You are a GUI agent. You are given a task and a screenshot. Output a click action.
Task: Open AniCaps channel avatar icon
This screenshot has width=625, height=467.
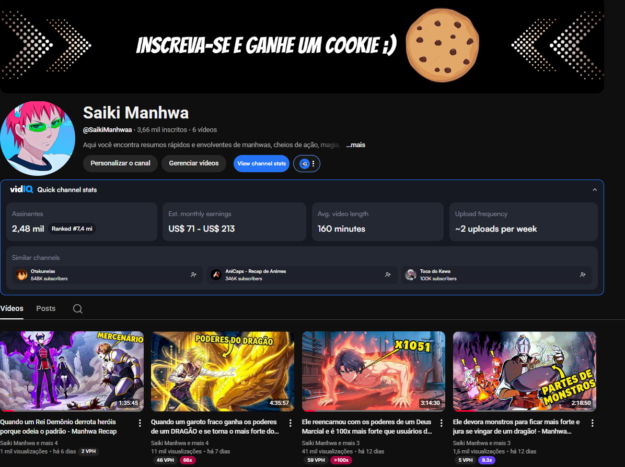click(x=216, y=275)
